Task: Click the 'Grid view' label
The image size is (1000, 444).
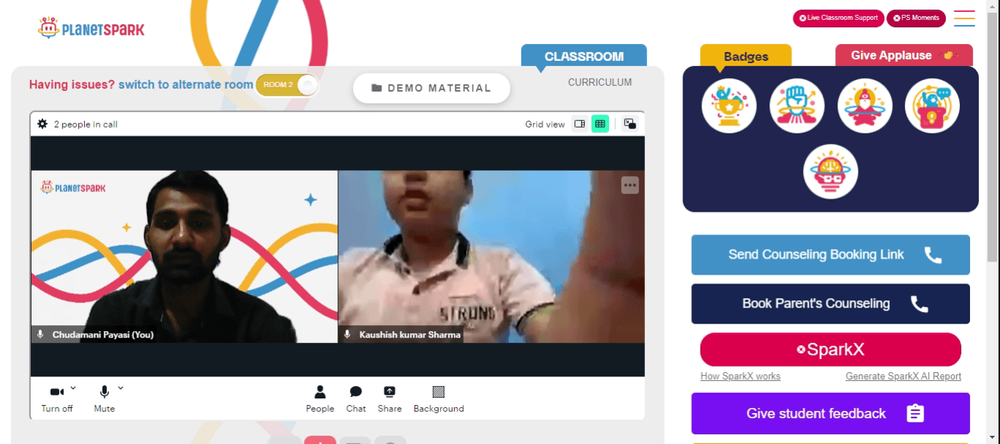Action: 545,124
